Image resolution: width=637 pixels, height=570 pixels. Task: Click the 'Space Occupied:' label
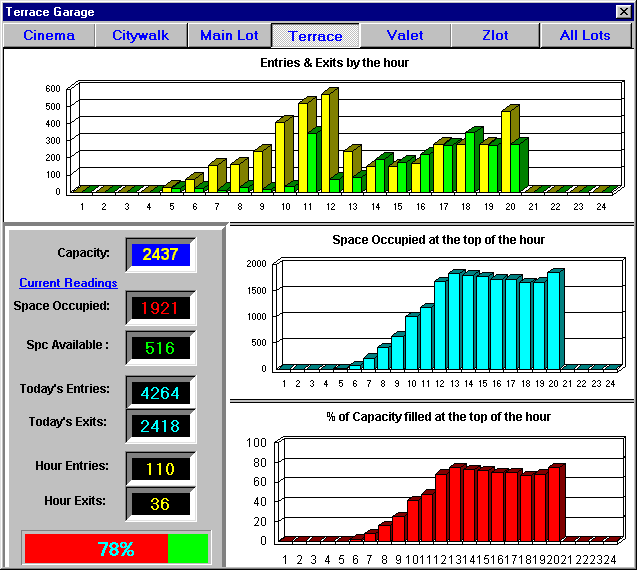point(61,306)
